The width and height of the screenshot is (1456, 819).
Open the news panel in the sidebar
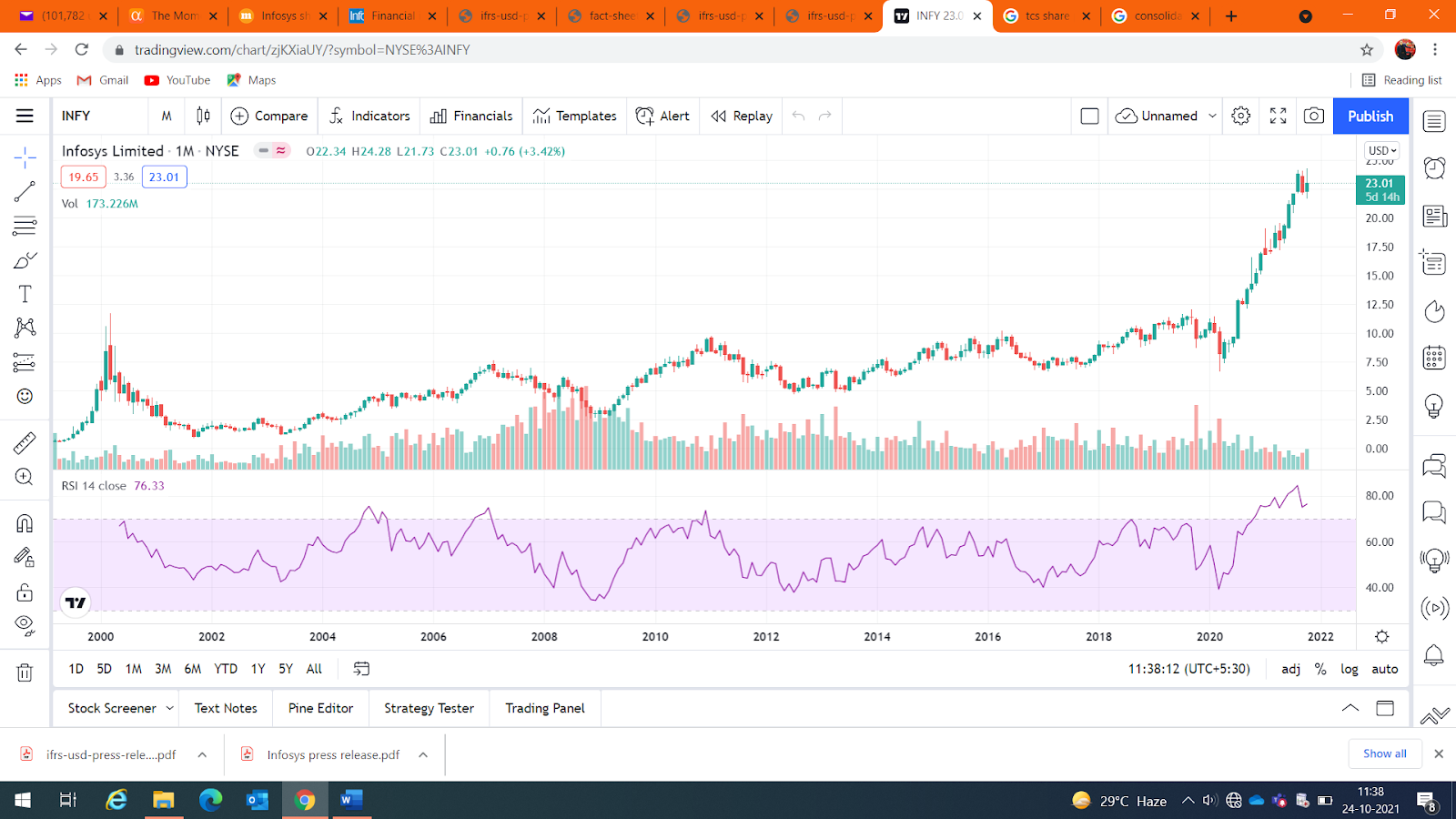[x=1434, y=216]
